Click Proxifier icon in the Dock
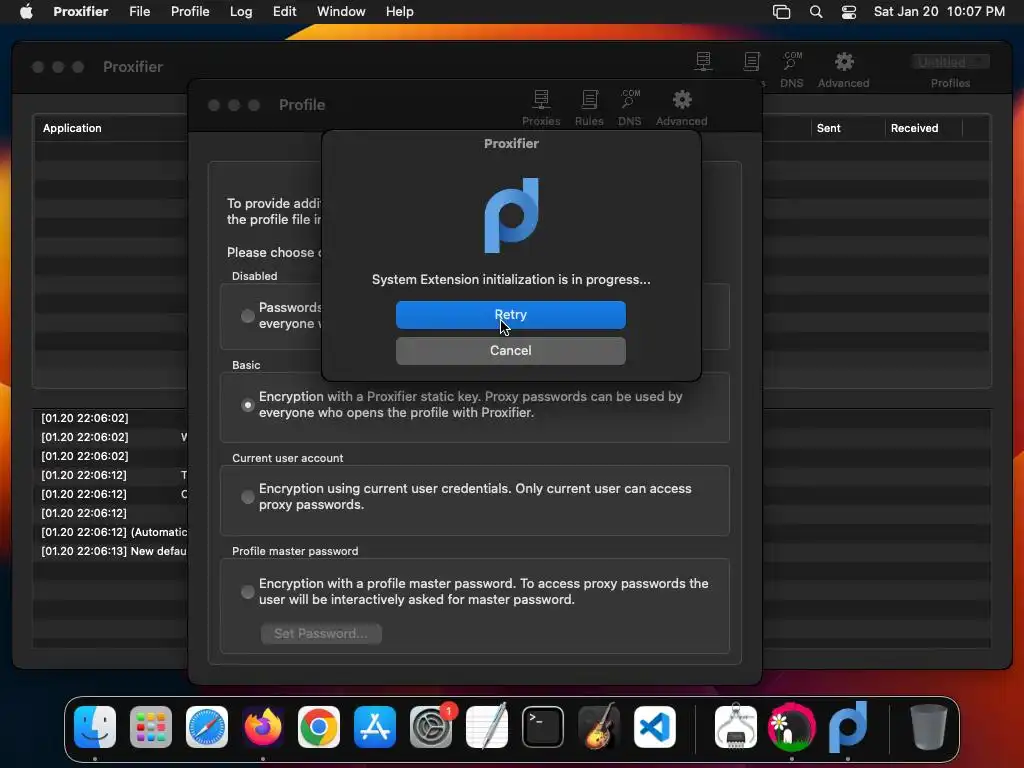The image size is (1024, 768). (848, 727)
